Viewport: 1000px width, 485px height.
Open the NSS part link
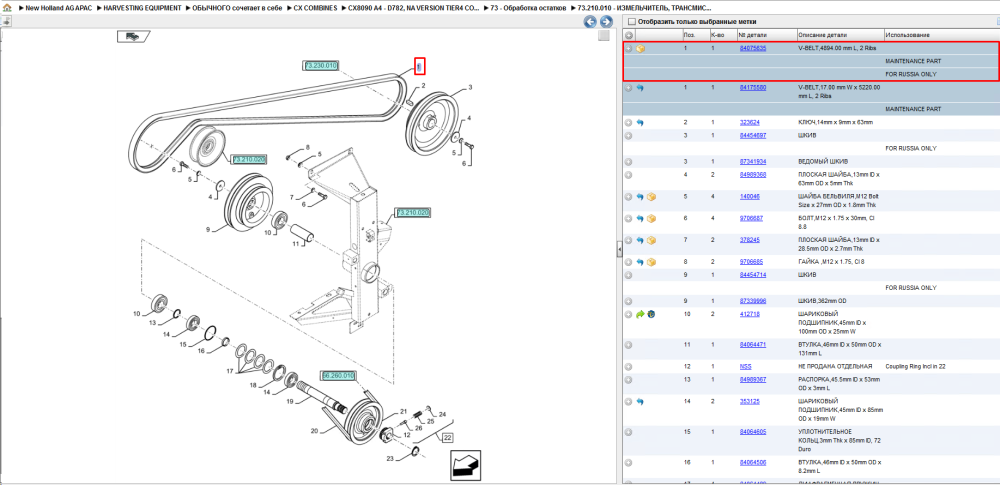click(x=745, y=367)
